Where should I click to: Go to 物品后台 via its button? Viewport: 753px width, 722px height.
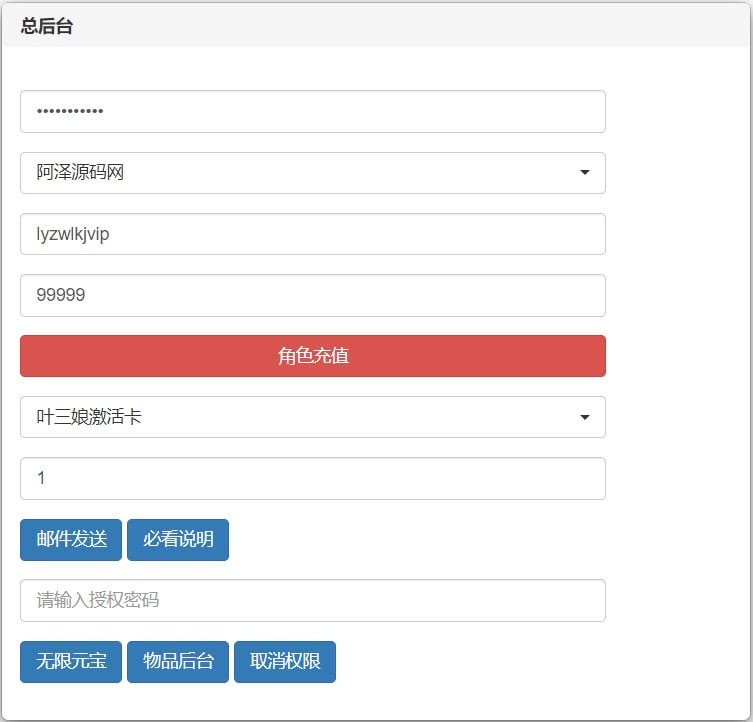tap(178, 662)
